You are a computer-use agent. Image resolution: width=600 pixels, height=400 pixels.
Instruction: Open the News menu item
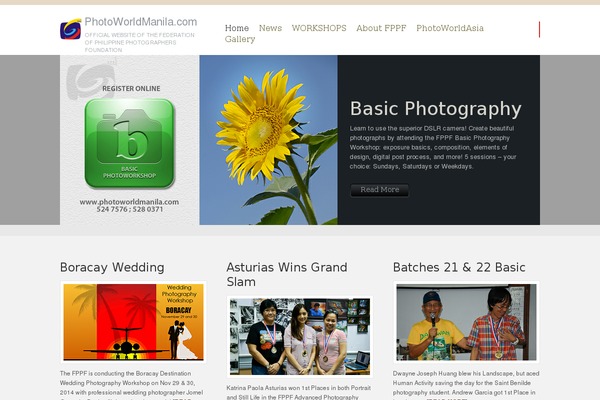click(x=270, y=28)
